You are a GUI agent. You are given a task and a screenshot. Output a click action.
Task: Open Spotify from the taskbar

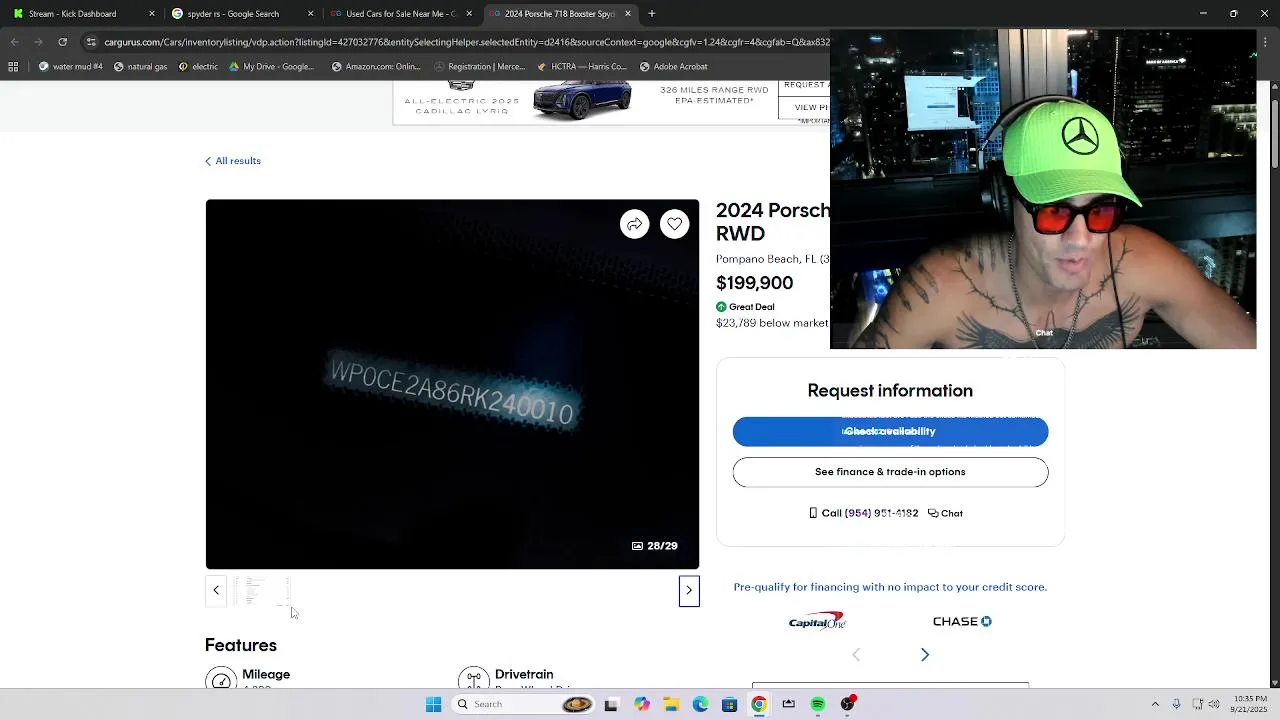(818, 704)
